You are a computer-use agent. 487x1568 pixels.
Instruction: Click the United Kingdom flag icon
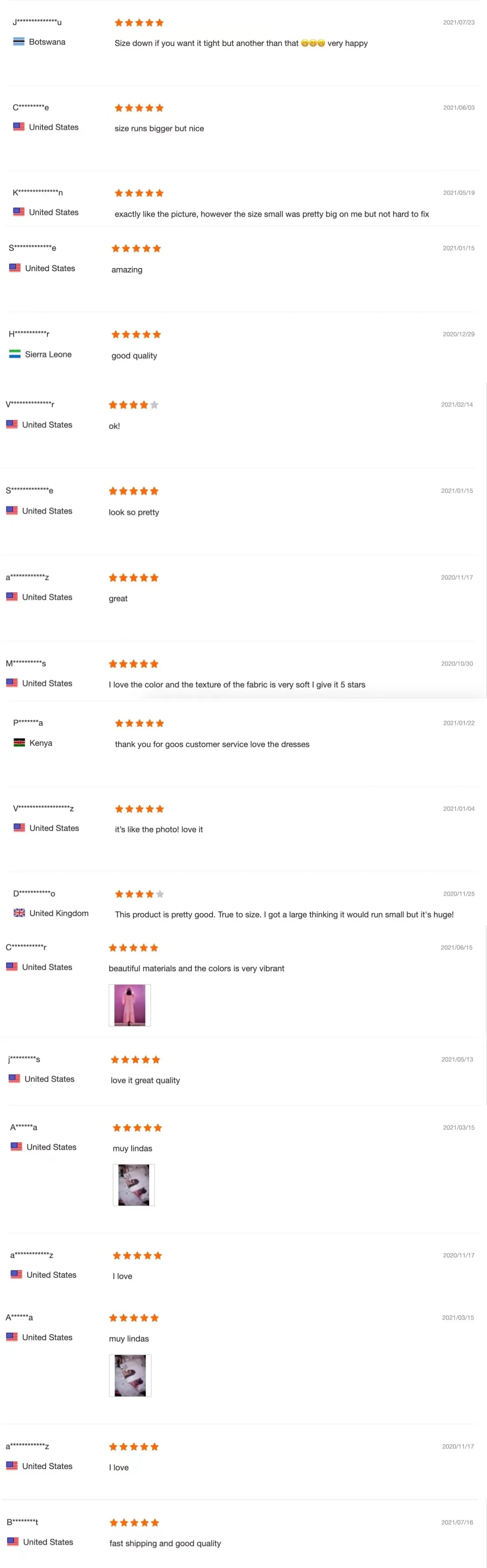pyautogui.click(x=19, y=913)
